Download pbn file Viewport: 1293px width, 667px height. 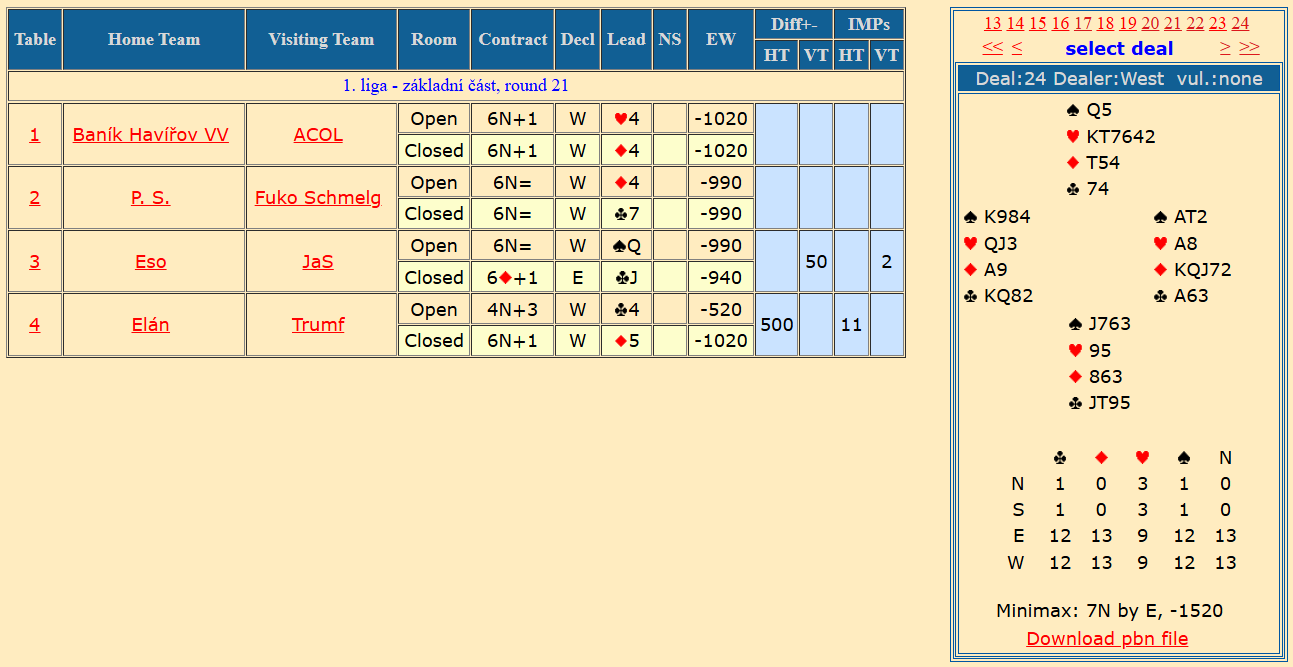pos(1107,638)
